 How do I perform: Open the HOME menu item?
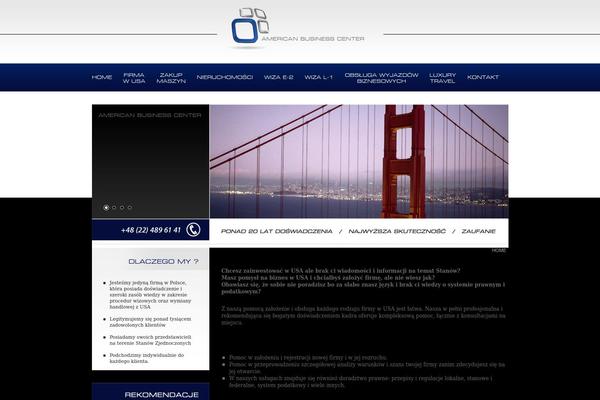point(102,77)
